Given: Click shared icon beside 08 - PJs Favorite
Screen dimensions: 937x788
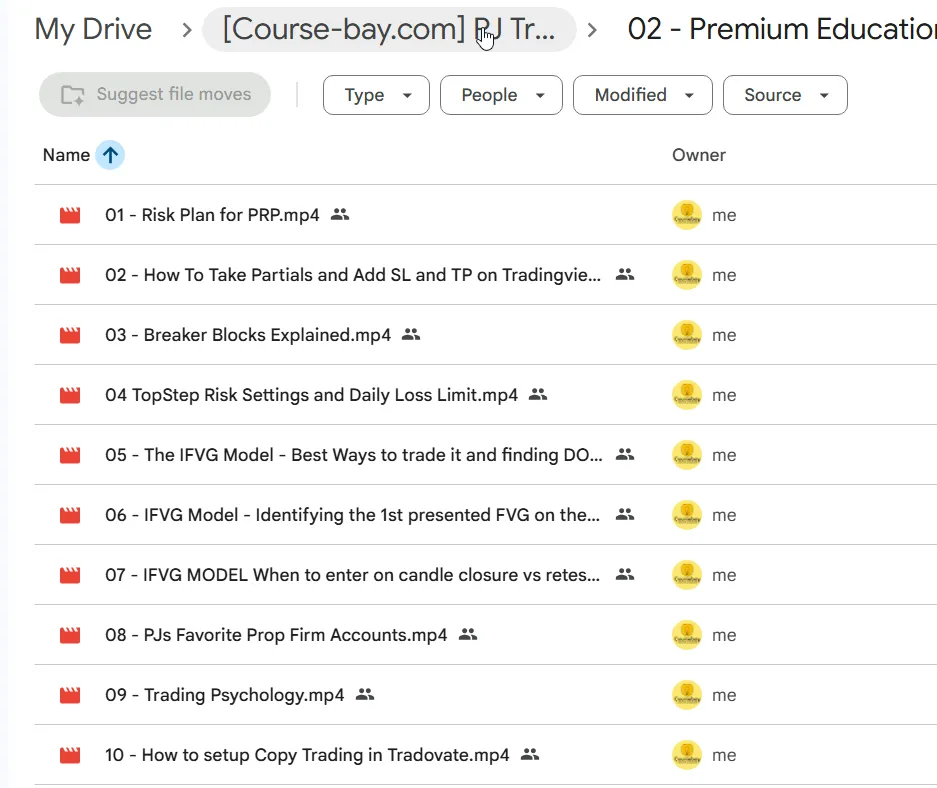Looking at the screenshot, I should [x=468, y=634].
